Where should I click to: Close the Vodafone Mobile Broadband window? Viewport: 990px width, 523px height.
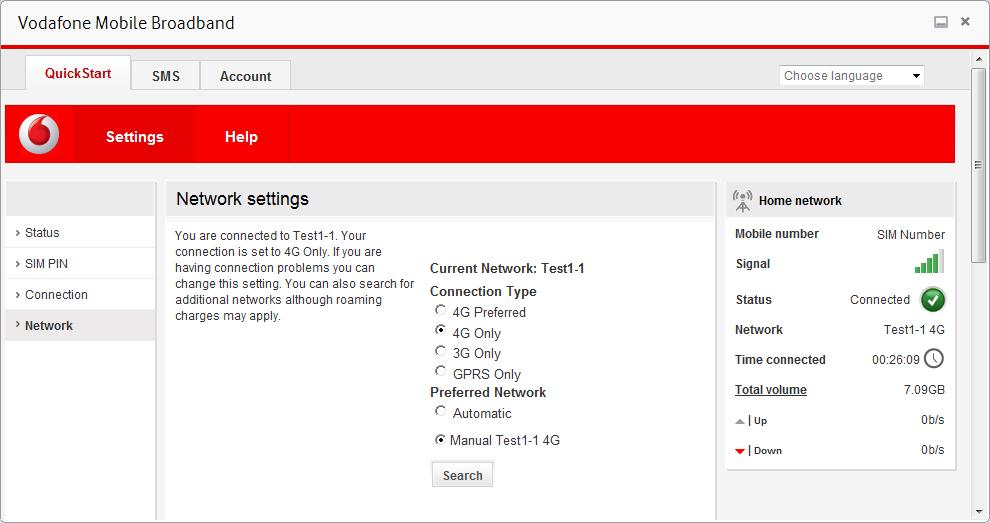point(965,21)
